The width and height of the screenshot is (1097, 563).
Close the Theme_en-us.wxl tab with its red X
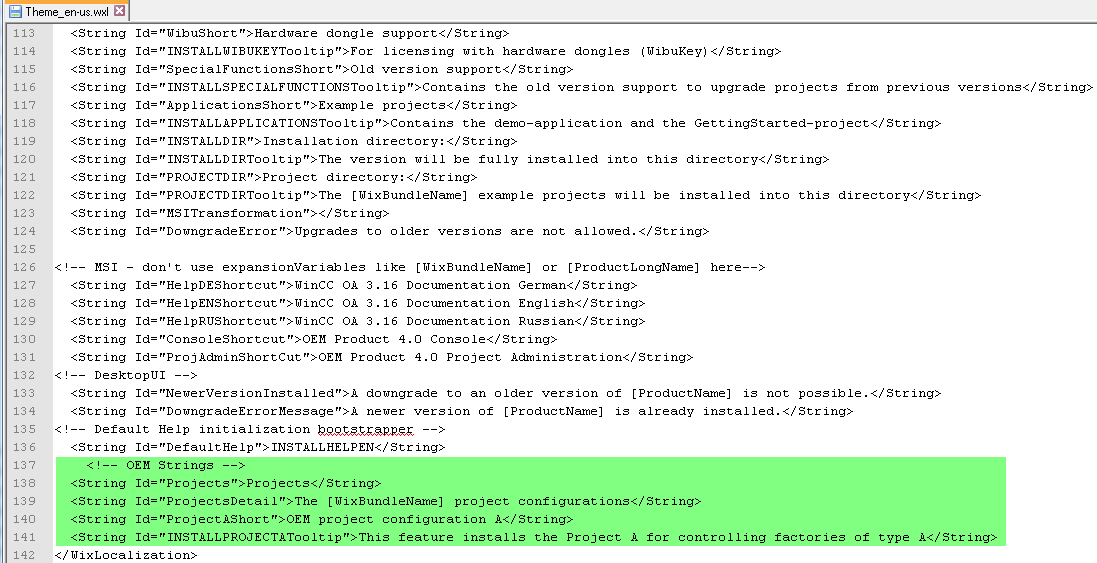[120, 10]
